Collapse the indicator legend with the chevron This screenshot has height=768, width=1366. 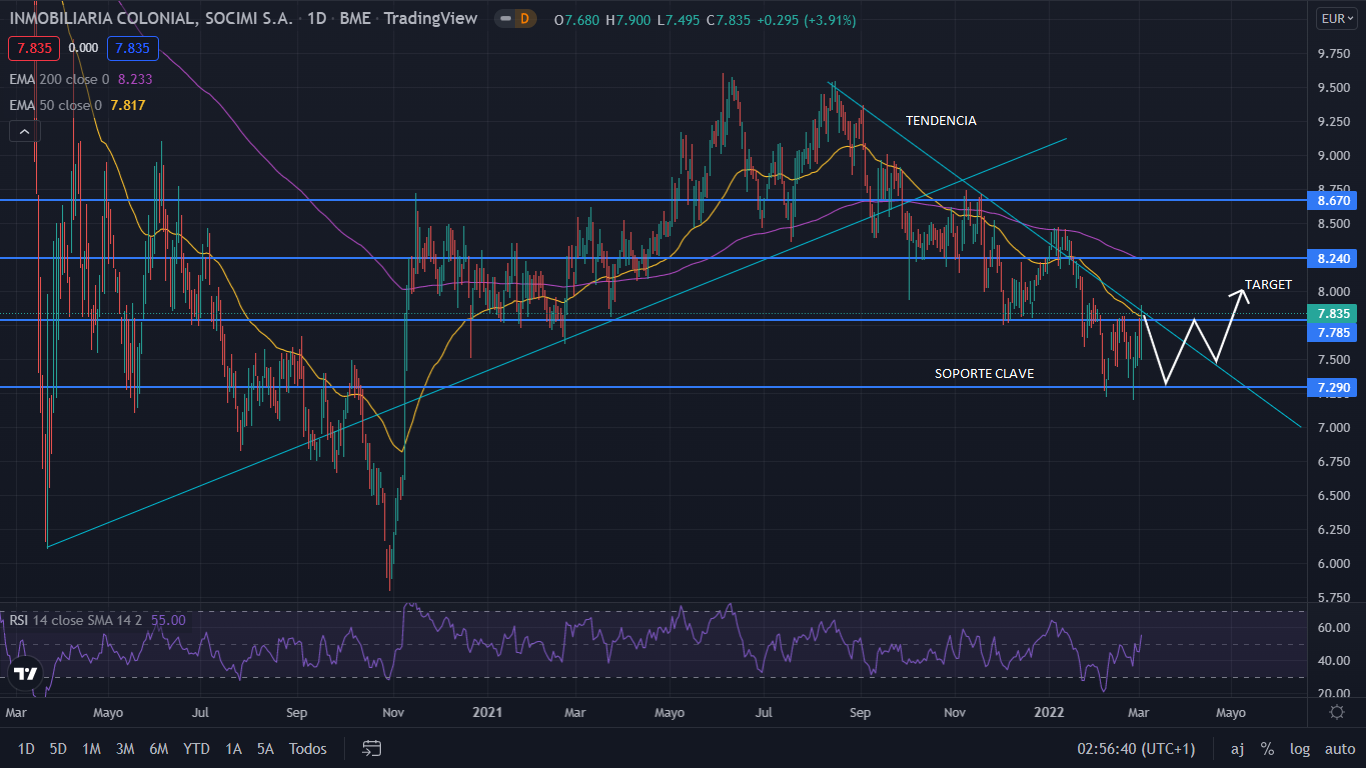pos(24,131)
